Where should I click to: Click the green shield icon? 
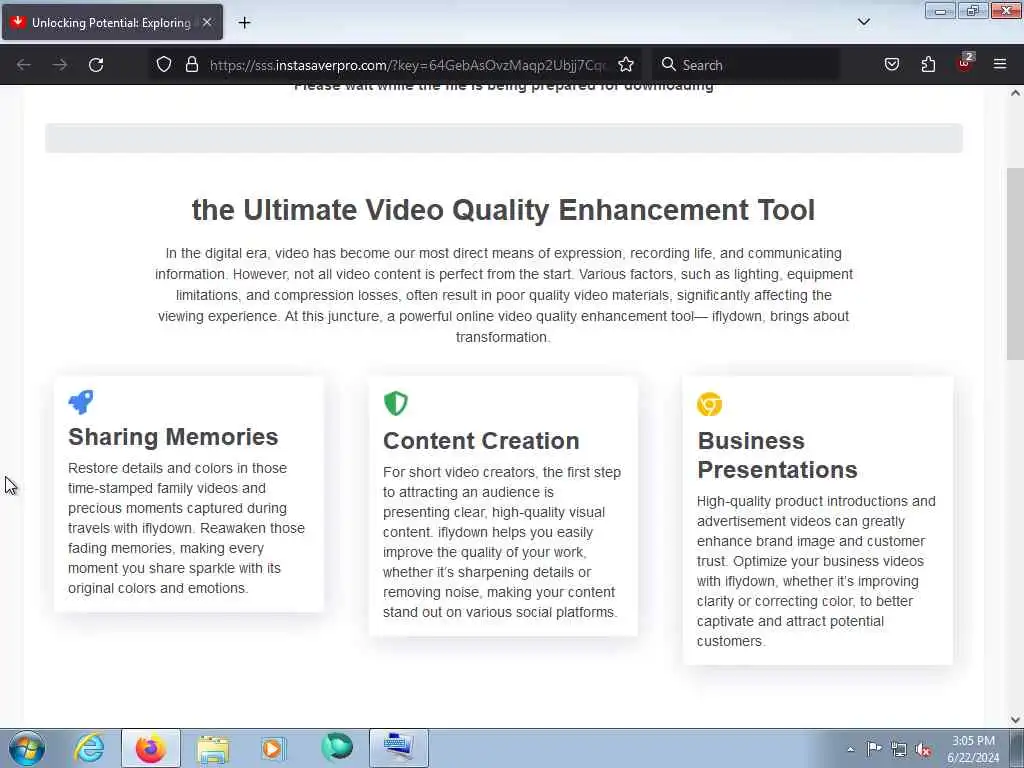coord(396,404)
